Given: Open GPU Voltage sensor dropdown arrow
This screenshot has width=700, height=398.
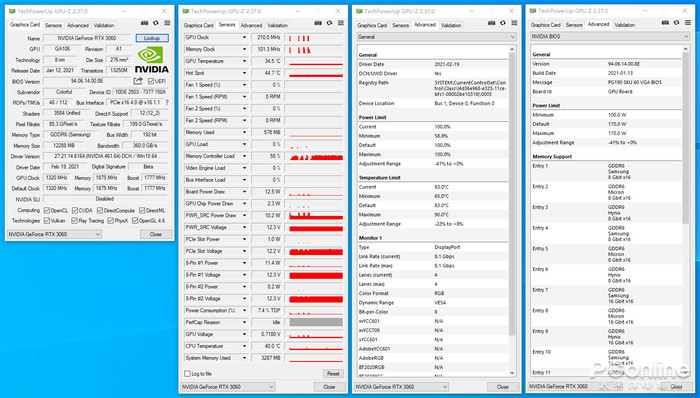Looking at the screenshot, I should (244, 334).
